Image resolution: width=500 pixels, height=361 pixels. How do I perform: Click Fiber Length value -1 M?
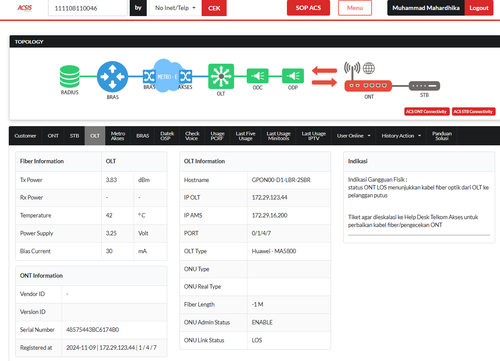pos(257,304)
